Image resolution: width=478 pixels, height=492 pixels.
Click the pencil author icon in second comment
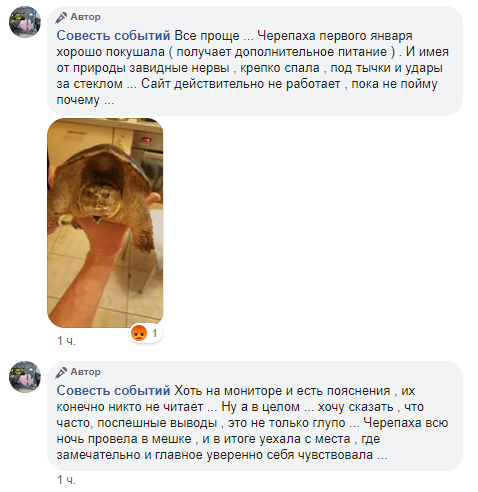pos(61,372)
